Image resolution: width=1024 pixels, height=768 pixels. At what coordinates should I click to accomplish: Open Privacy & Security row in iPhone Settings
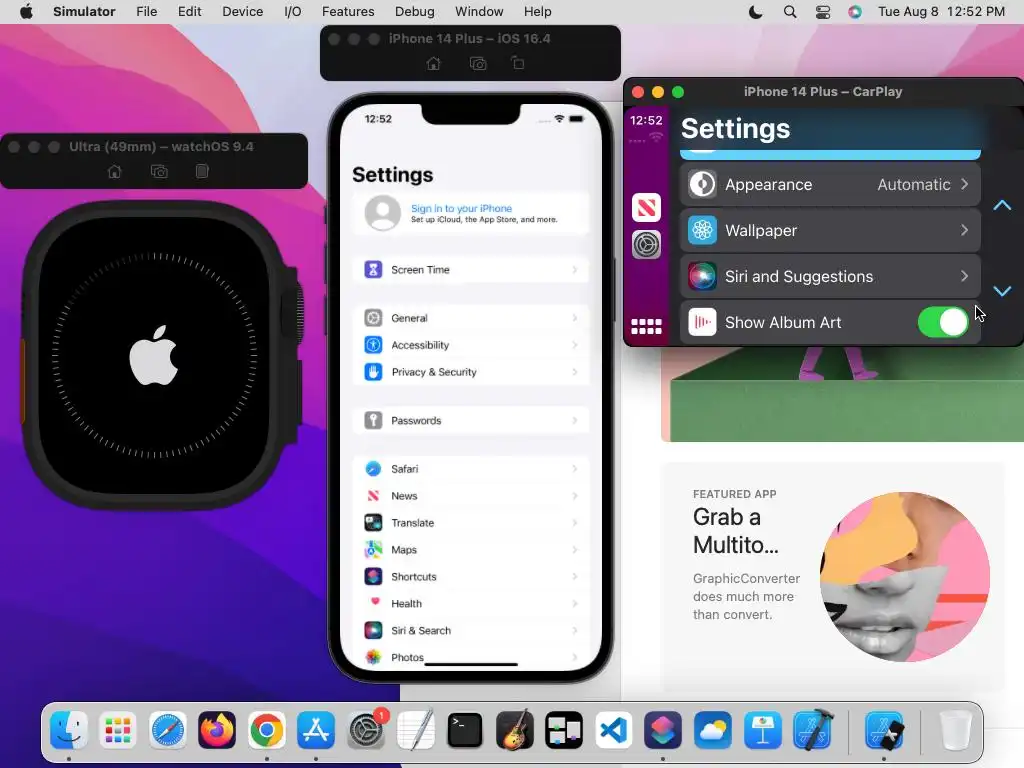point(471,372)
